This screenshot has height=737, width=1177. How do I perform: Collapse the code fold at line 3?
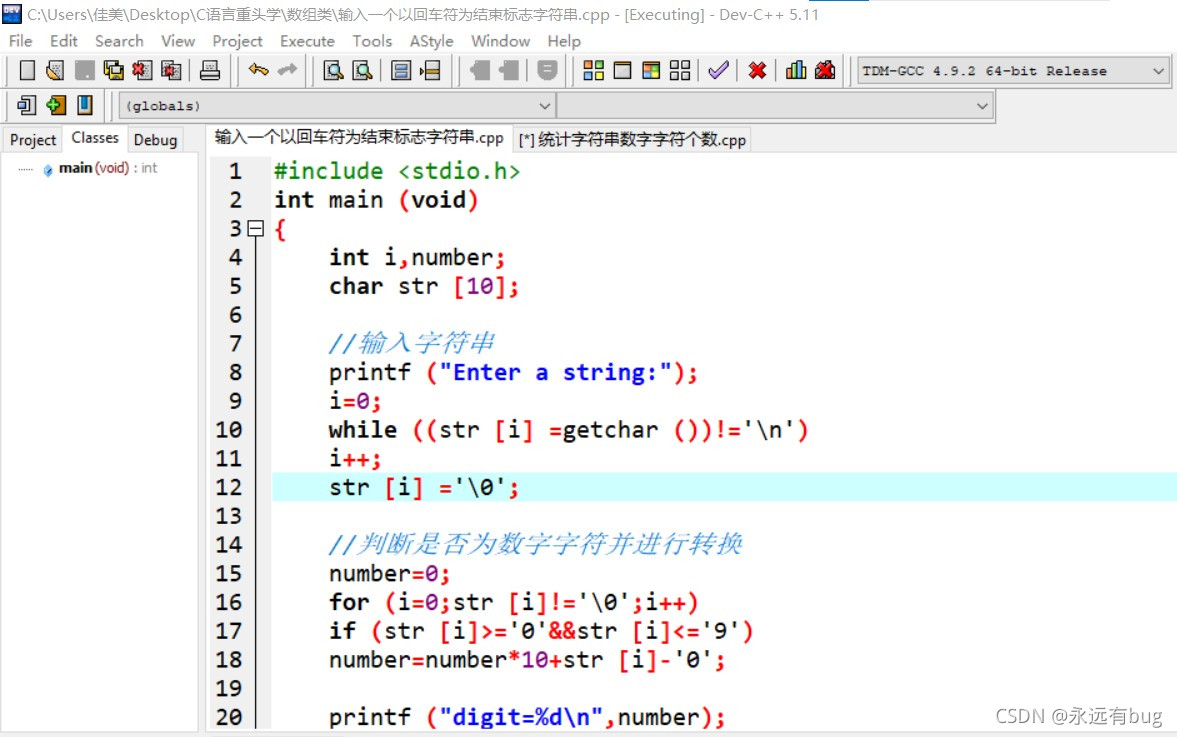click(256, 228)
